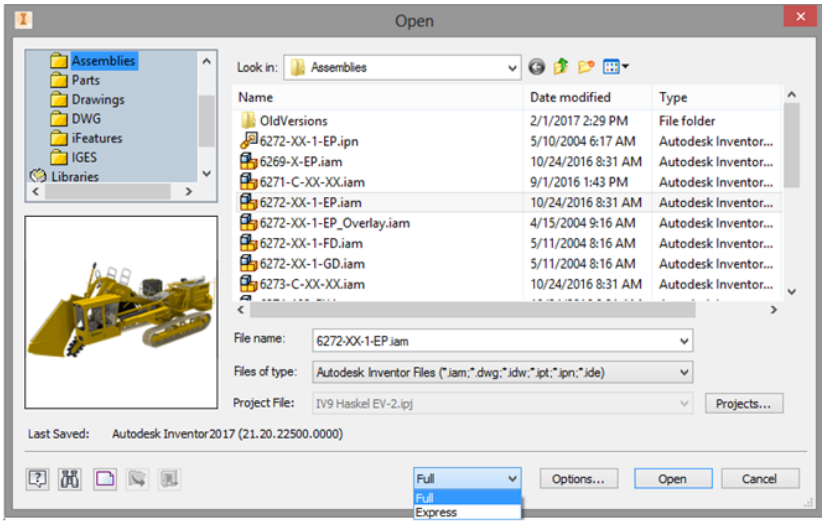Click the purple-outlined window icon
Viewport: 826px width, 522px height.
coord(104,479)
